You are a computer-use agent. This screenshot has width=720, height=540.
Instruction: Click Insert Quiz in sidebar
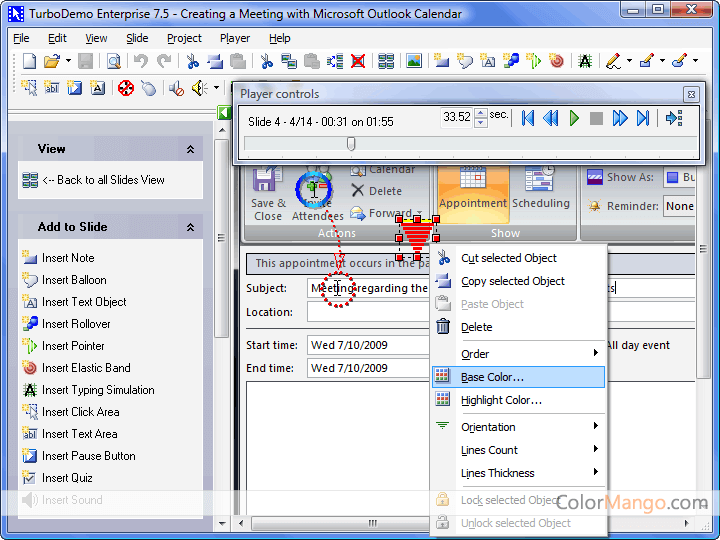[57, 478]
